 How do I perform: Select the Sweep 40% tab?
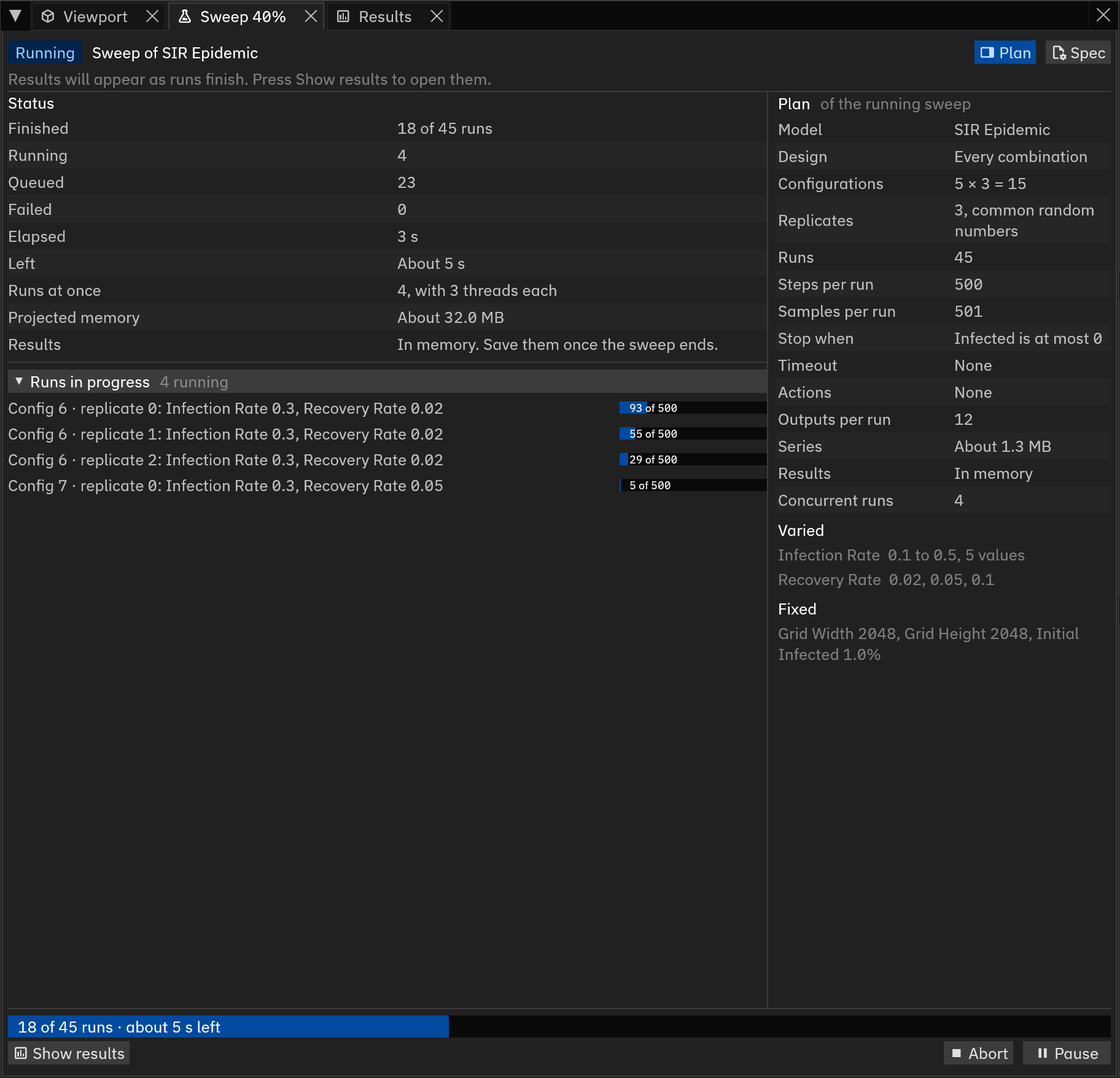point(243,17)
